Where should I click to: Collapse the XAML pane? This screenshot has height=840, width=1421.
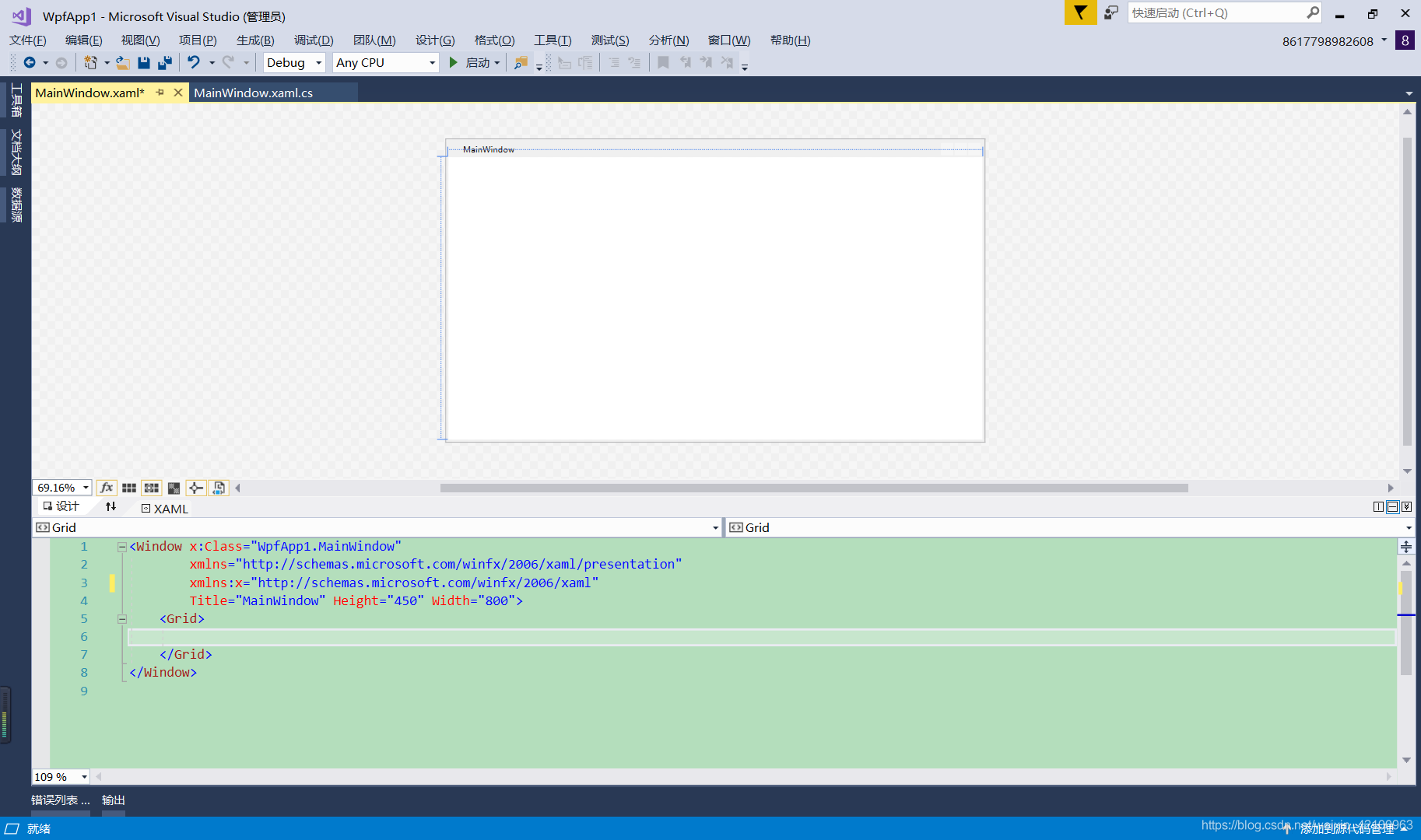coord(1406,507)
